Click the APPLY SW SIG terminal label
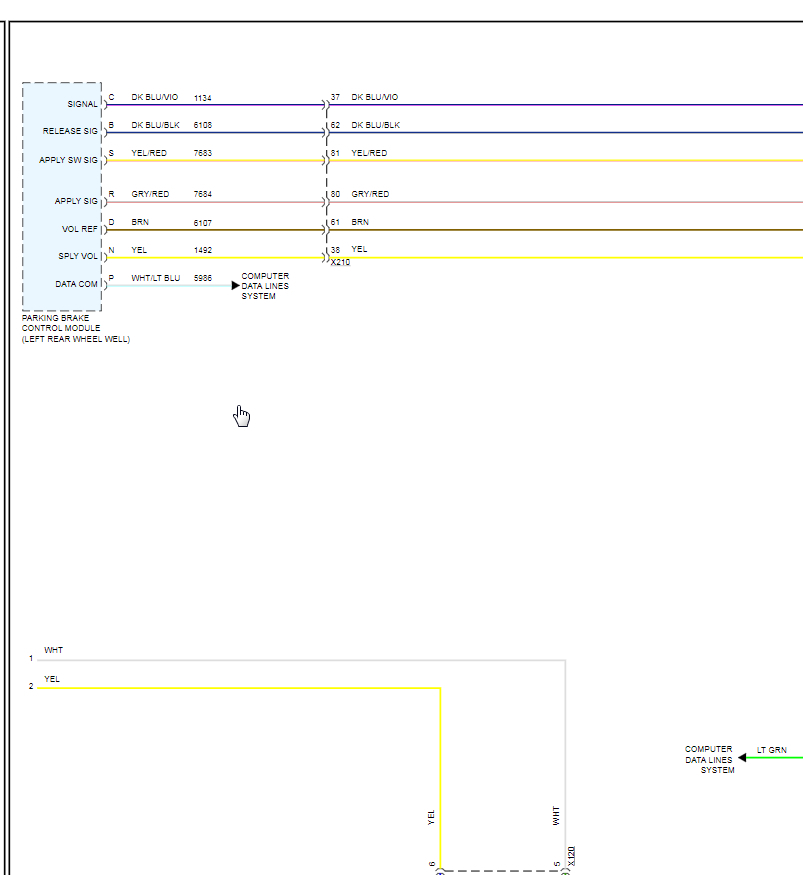 68,160
